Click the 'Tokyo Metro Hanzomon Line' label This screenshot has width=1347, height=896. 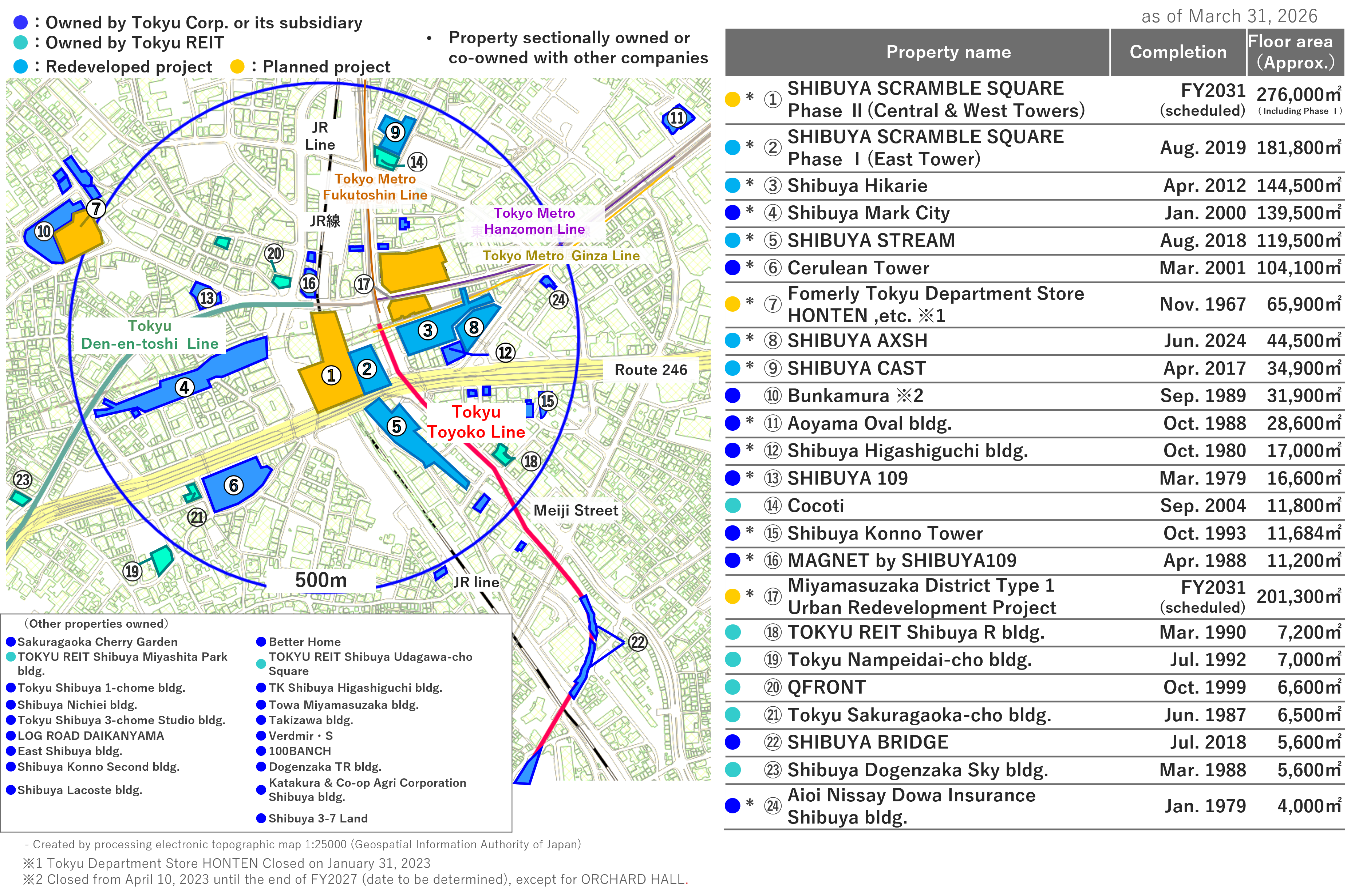[534, 221]
